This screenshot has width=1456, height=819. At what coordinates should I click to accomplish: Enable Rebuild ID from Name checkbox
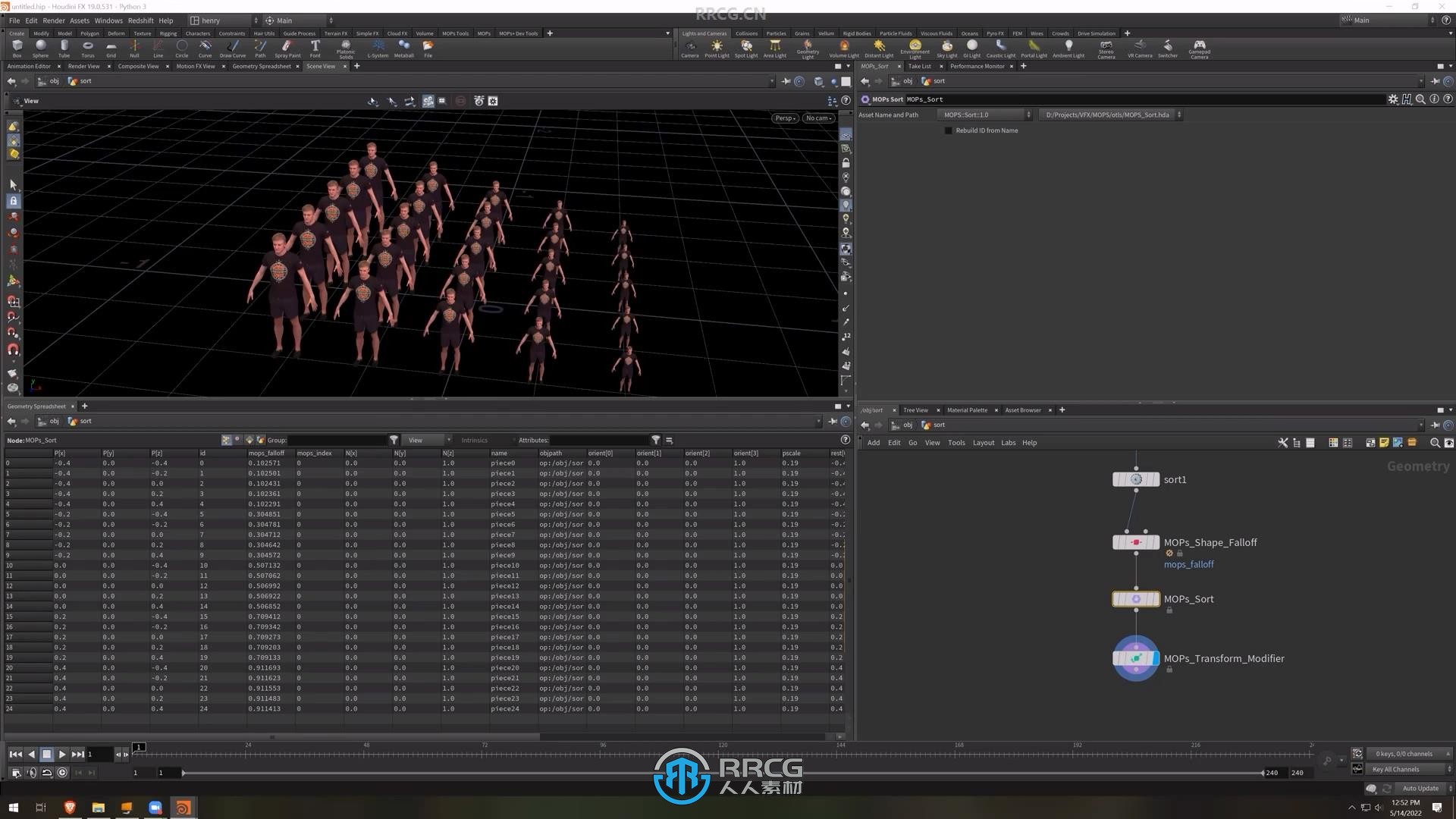[948, 130]
